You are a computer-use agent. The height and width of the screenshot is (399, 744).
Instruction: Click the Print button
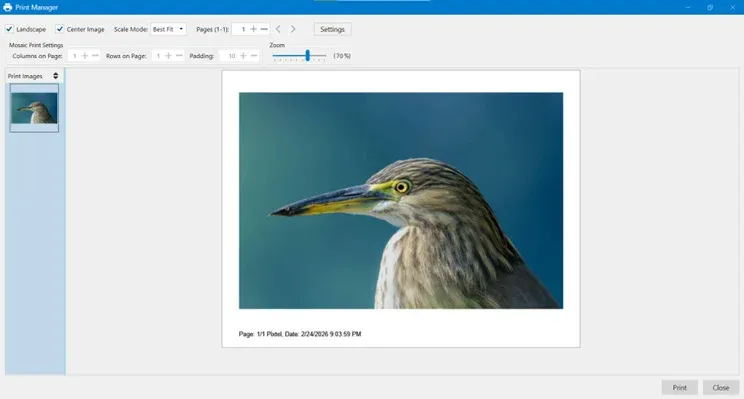(x=679, y=388)
